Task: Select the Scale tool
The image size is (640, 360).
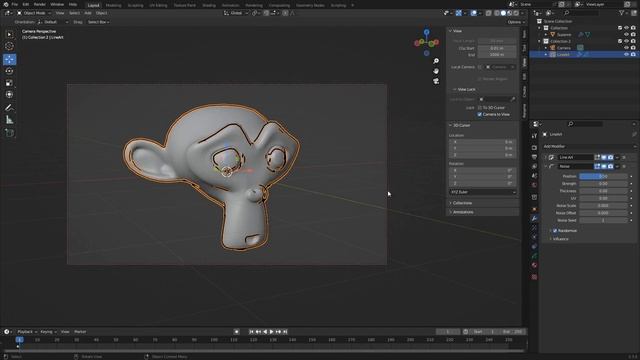Action: point(9,83)
